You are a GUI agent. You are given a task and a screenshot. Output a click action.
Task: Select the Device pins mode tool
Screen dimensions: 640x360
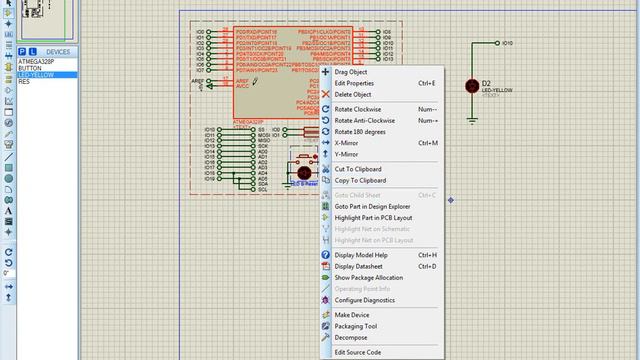point(8,90)
